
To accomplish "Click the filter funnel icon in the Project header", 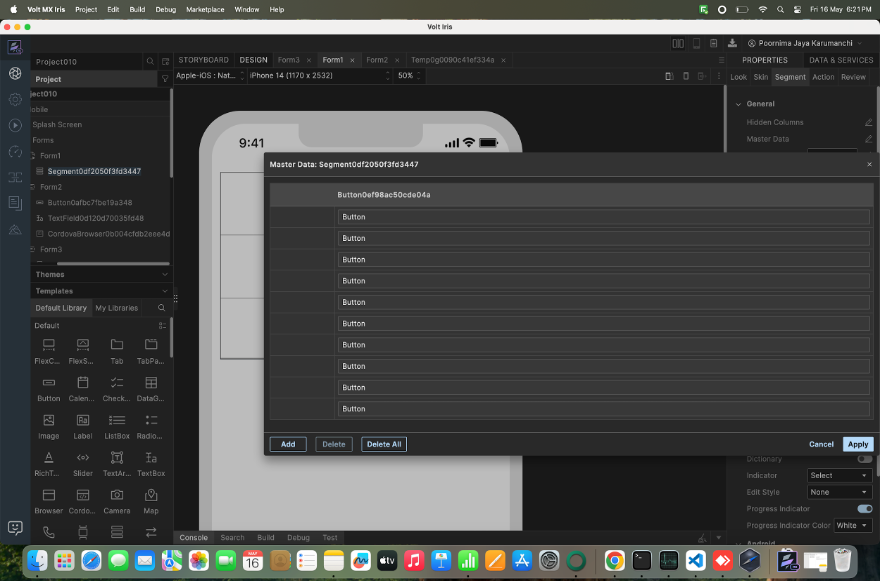I will (x=165, y=79).
